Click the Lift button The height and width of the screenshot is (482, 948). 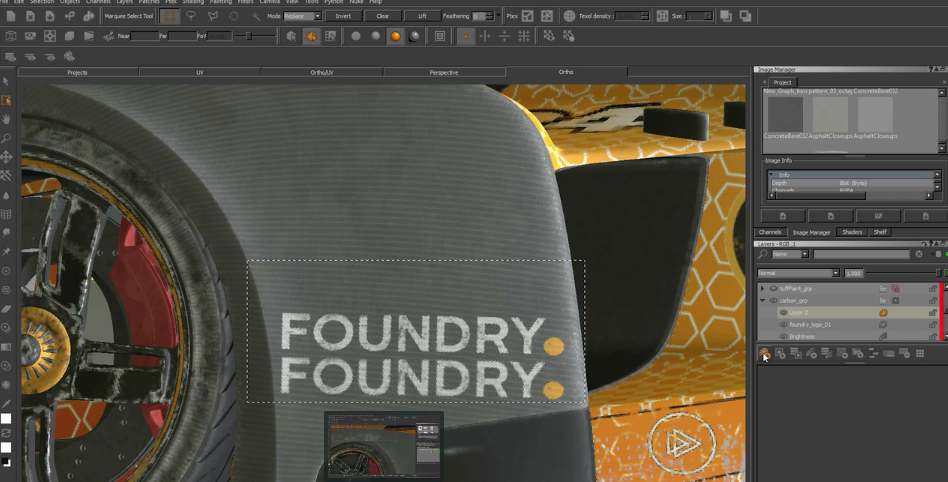click(422, 16)
